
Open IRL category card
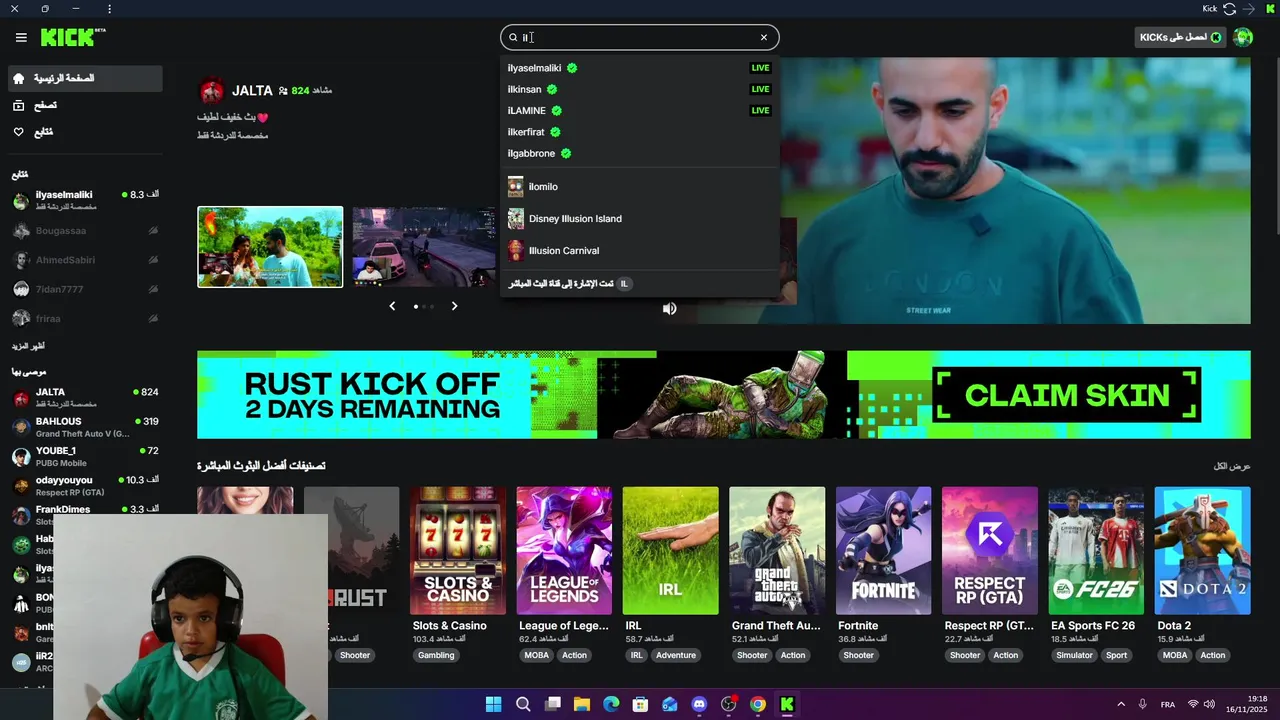pyautogui.click(x=670, y=551)
